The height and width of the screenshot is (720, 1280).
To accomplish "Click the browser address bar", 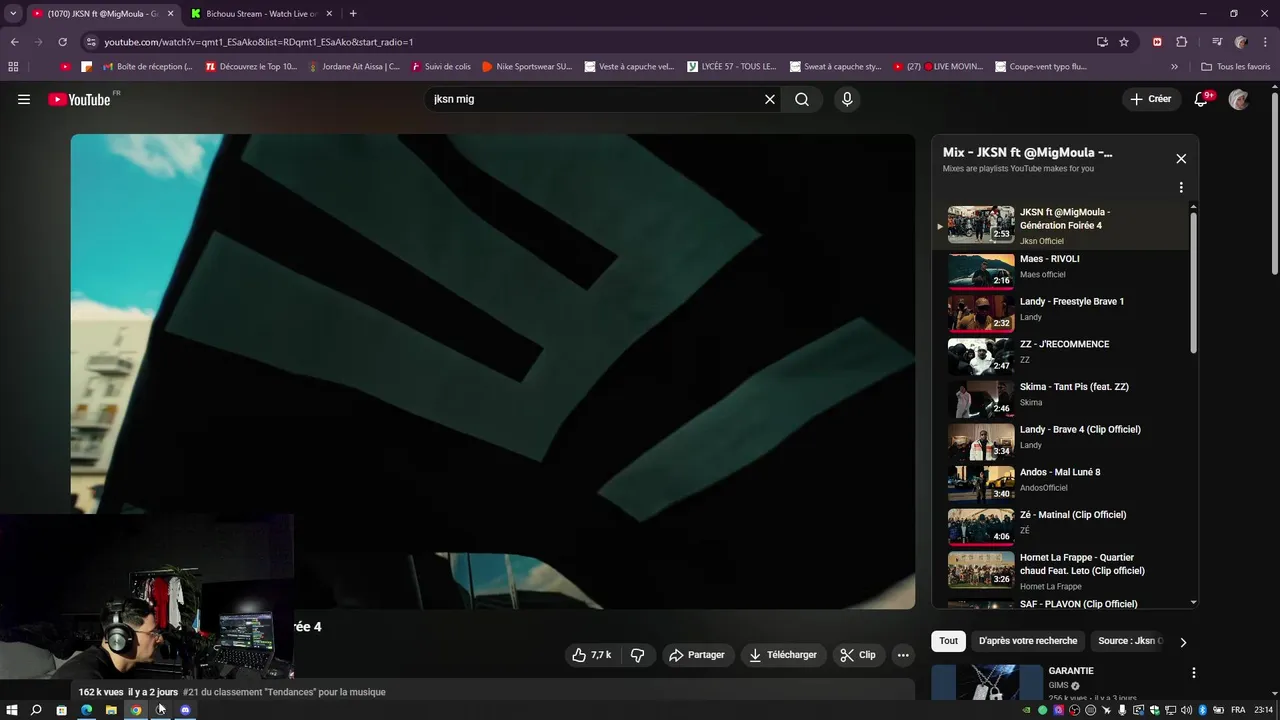I will (x=590, y=42).
